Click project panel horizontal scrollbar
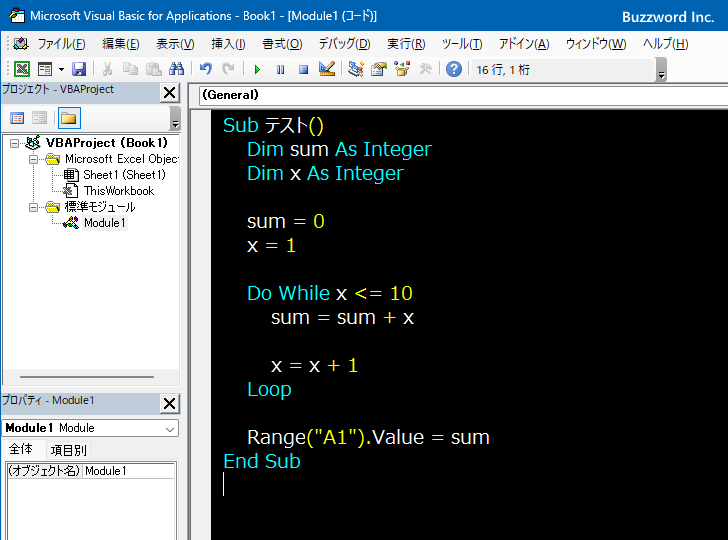This screenshot has height=540, width=728. [x=87, y=377]
